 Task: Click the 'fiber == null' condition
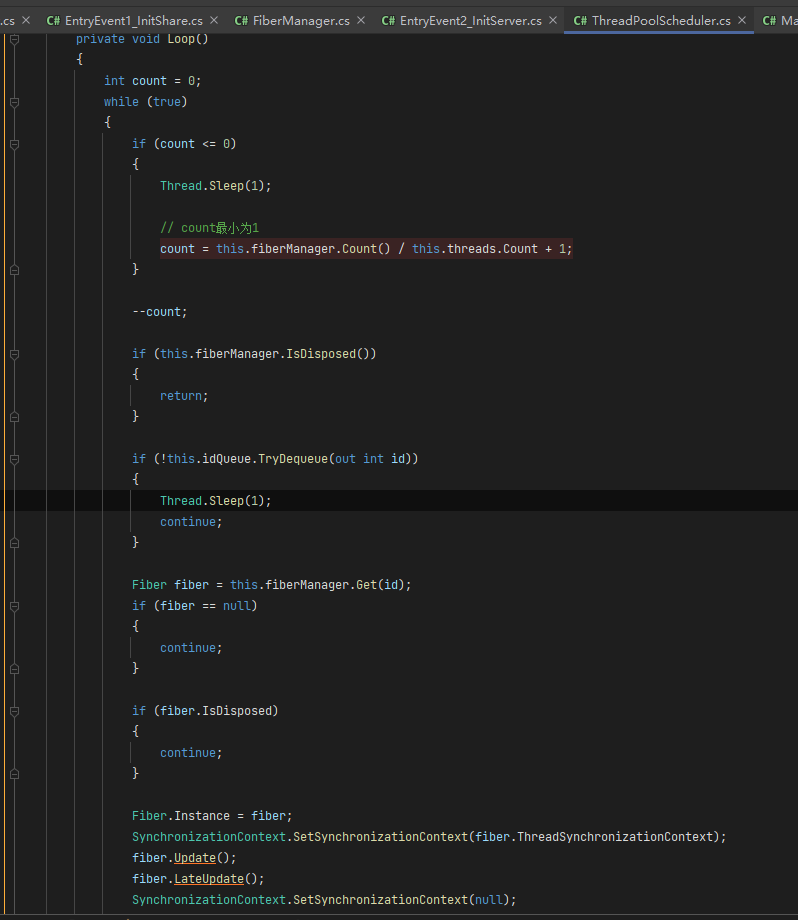tap(205, 606)
